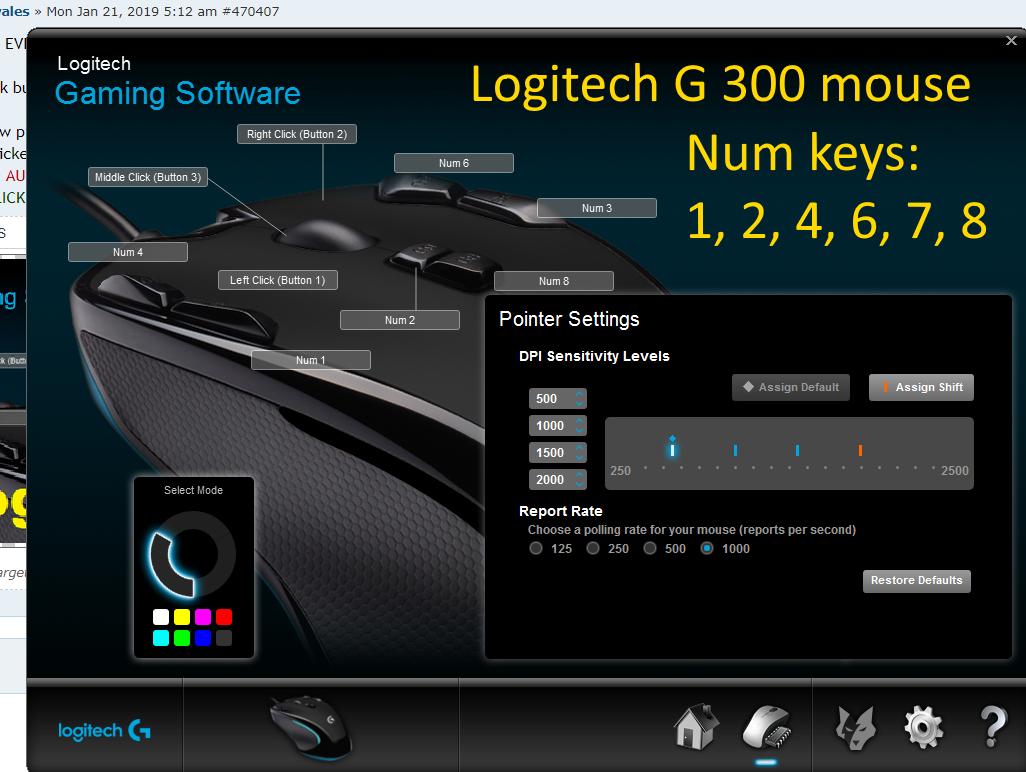Screen dimensions: 1026x772
Task: Select the 1000 report rate option
Action: [x=707, y=548]
